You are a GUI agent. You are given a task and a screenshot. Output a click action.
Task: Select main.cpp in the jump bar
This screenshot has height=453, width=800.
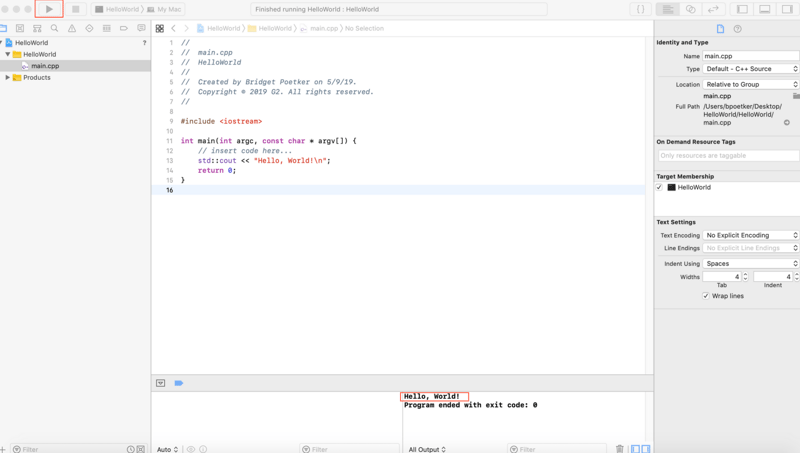[x=319, y=29]
